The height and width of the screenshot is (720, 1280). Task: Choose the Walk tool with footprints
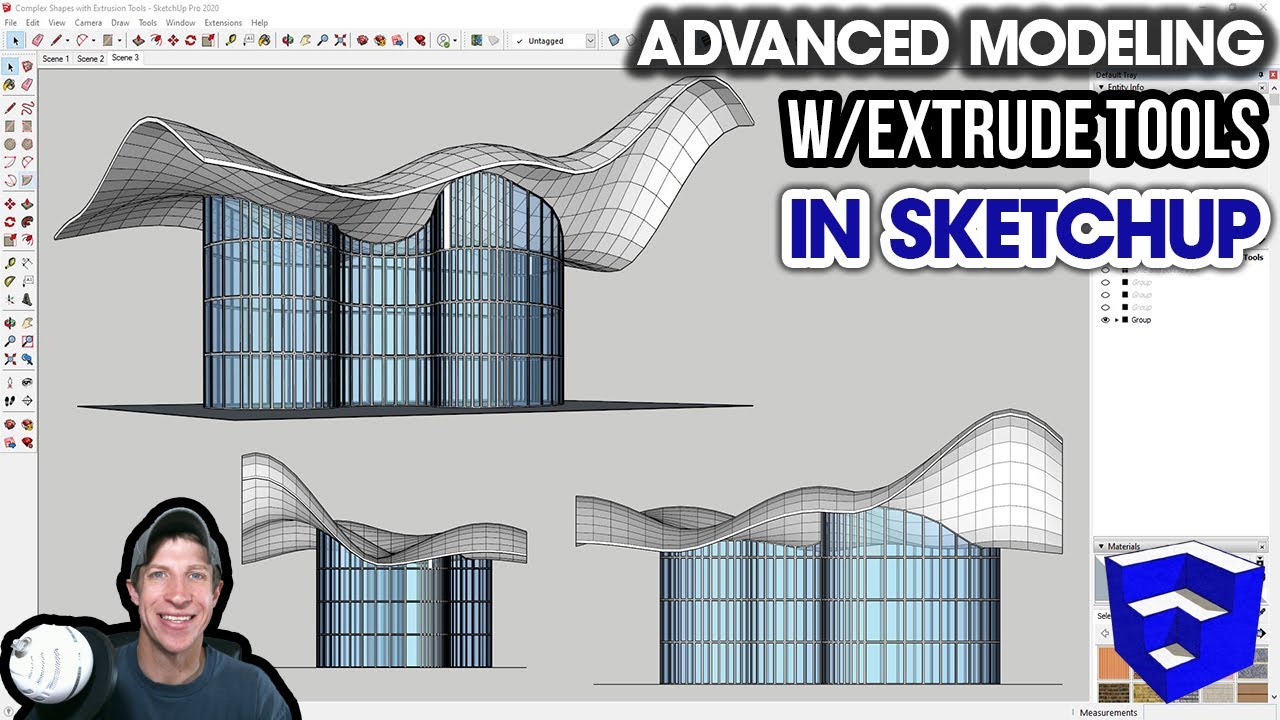click(x=10, y=400)
